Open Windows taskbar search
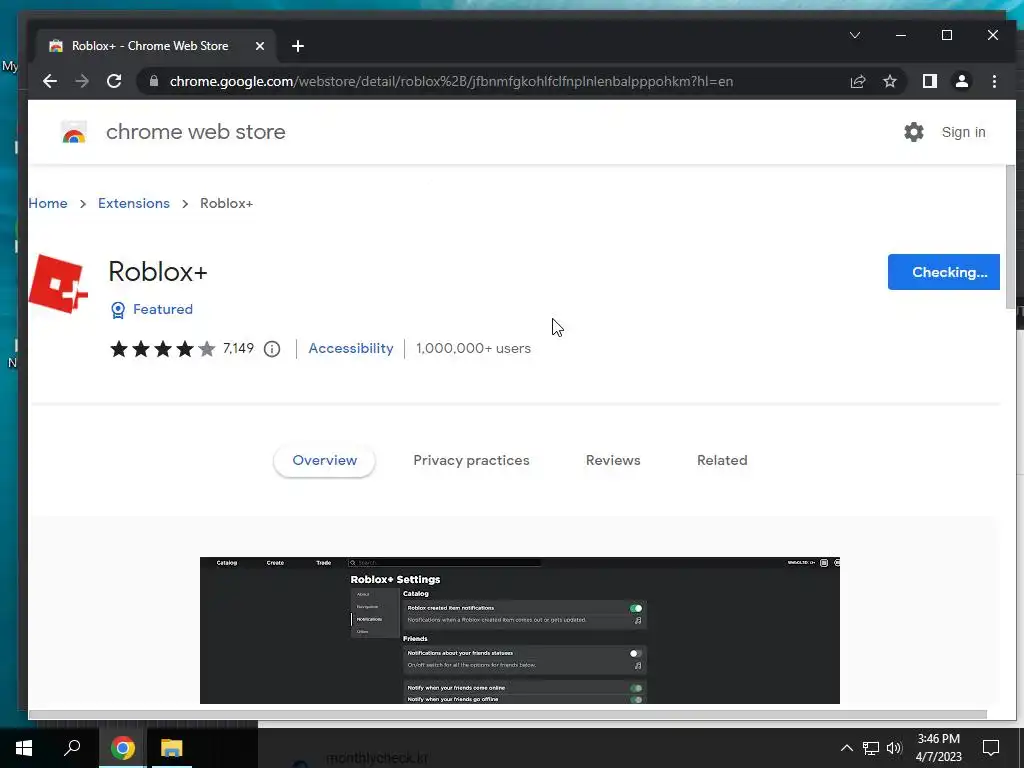This screenshot has height=768, width=1024. (72, 748)
